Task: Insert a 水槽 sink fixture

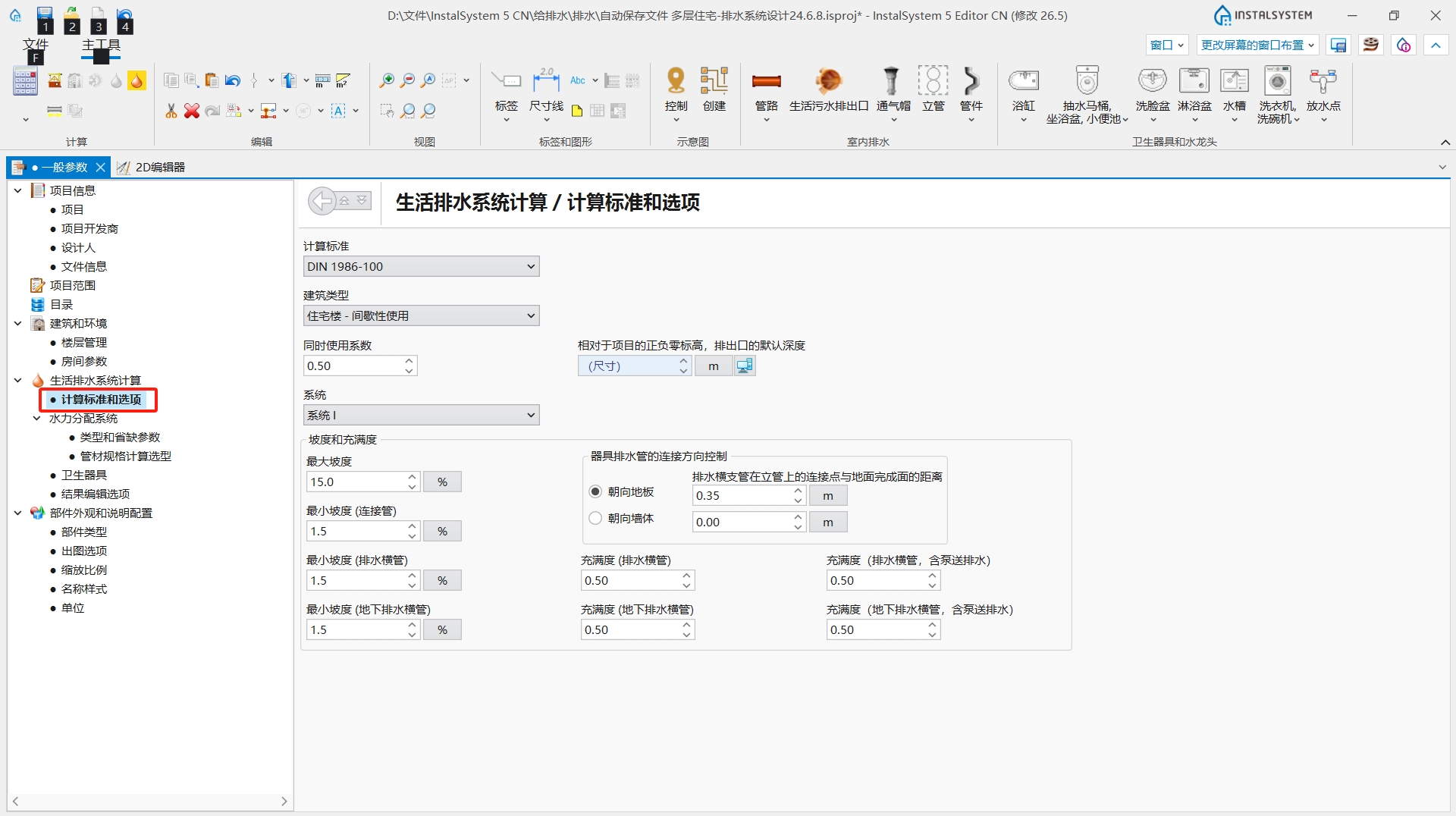Action: 1235,93
